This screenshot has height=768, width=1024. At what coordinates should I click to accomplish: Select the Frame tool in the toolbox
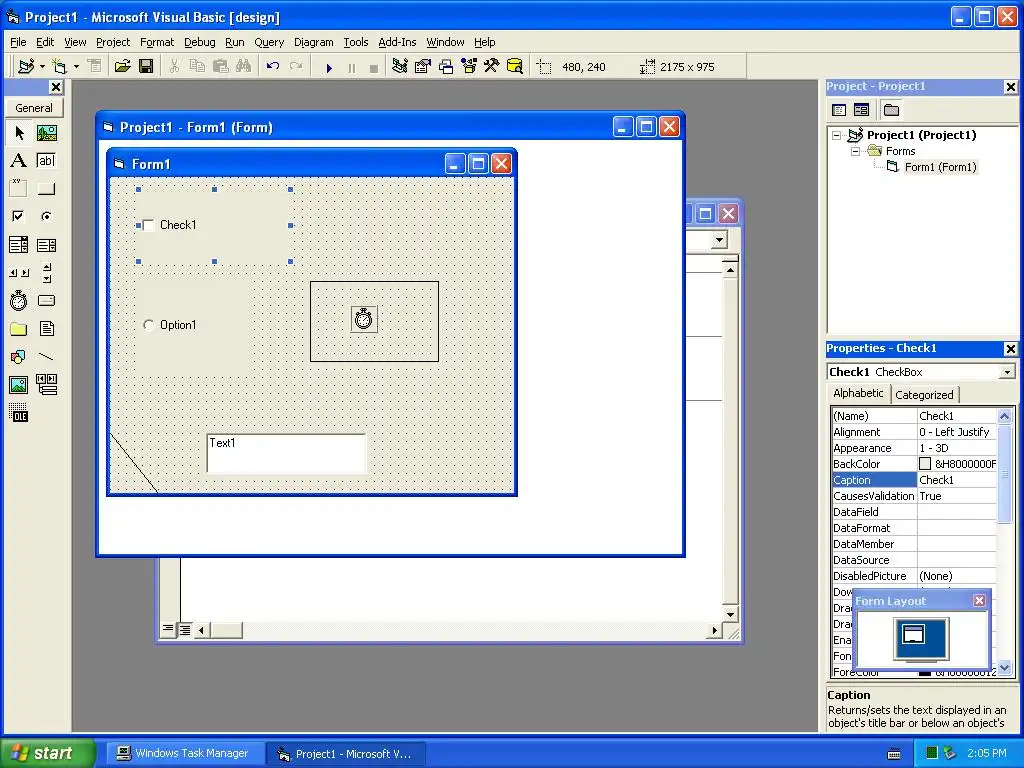19,189
